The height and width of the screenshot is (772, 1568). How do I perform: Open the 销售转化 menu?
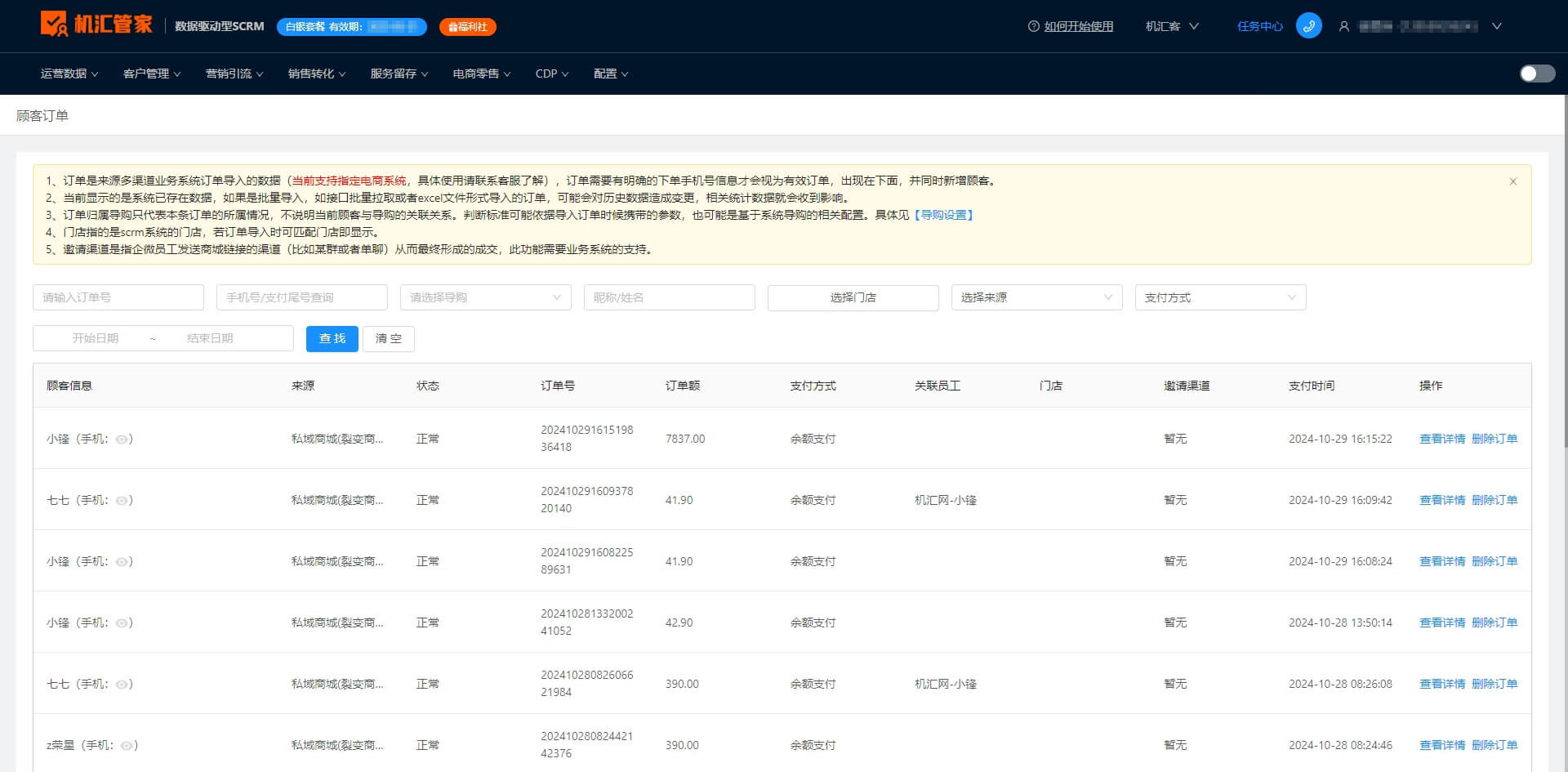point(317,74)
